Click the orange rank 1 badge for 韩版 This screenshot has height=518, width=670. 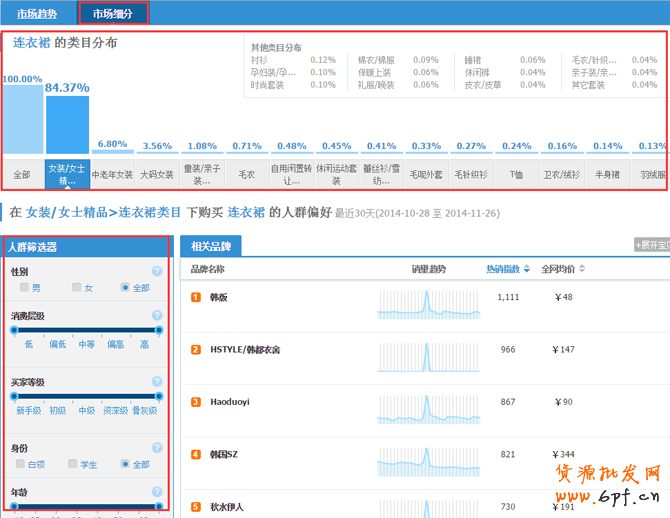point(197,297)
